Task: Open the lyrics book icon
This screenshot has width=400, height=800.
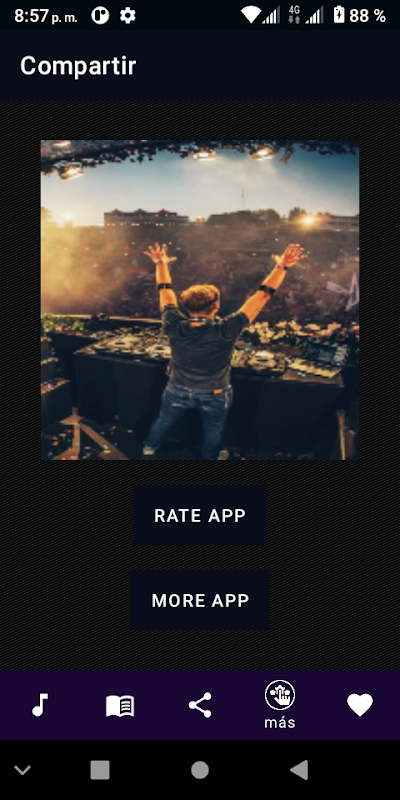Action: click(120, 706)
